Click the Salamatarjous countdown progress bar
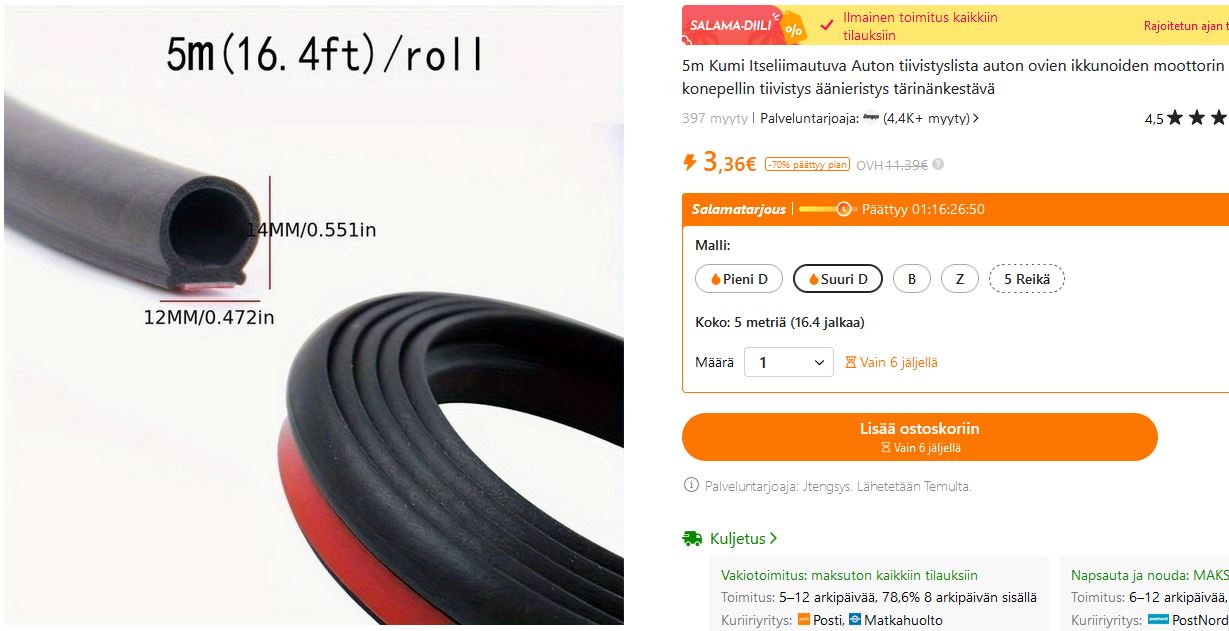 (826, 209)
